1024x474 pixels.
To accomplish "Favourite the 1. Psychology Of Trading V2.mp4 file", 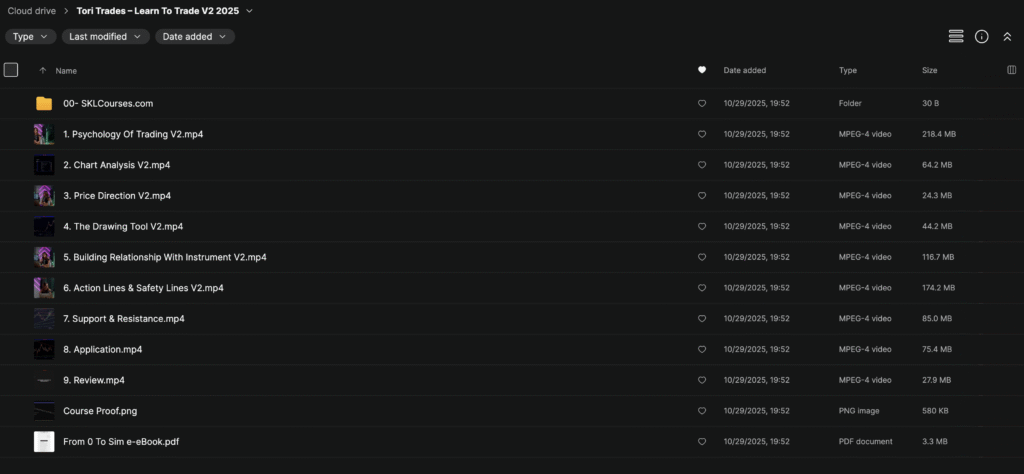I will [x=702, y=134].
